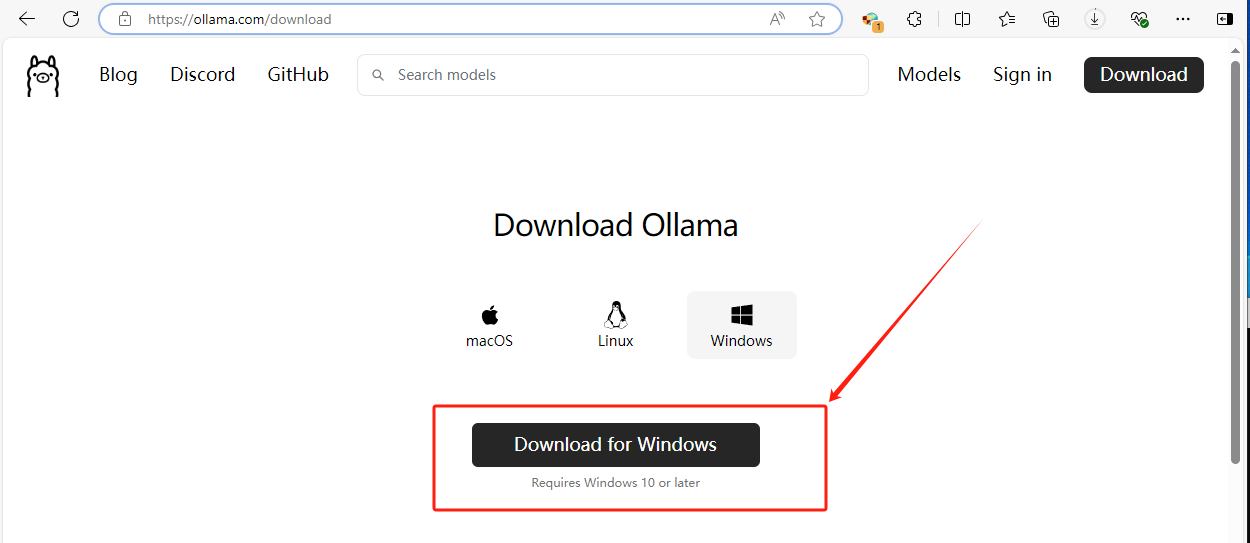1250x543 pixels.
Task: Reload the page with the refresh icon
Action: pos(71,19)
